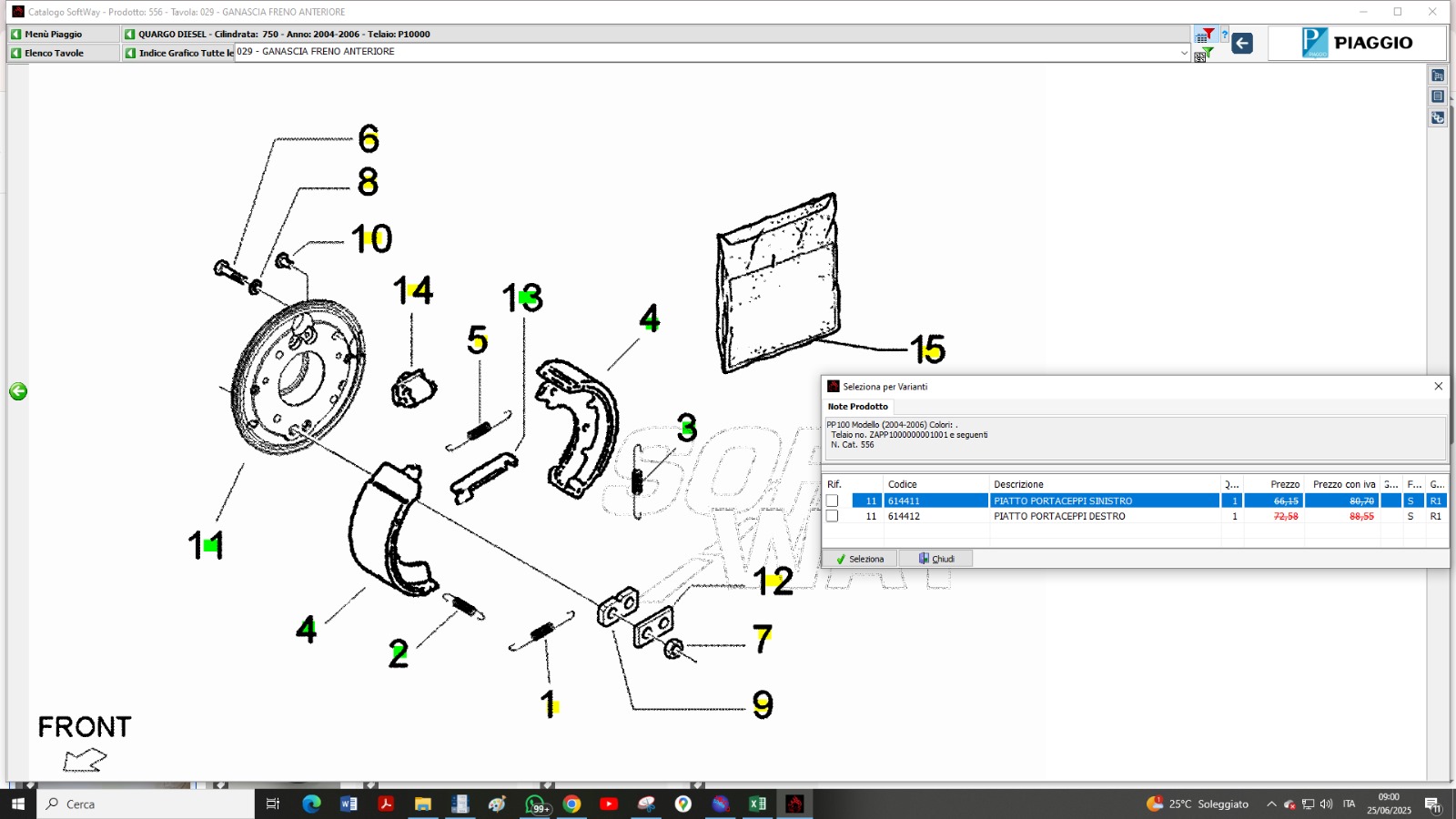The image size is (1456, 819).
Task: Select the Note Prodotto tab
Action: pos(857,407)
